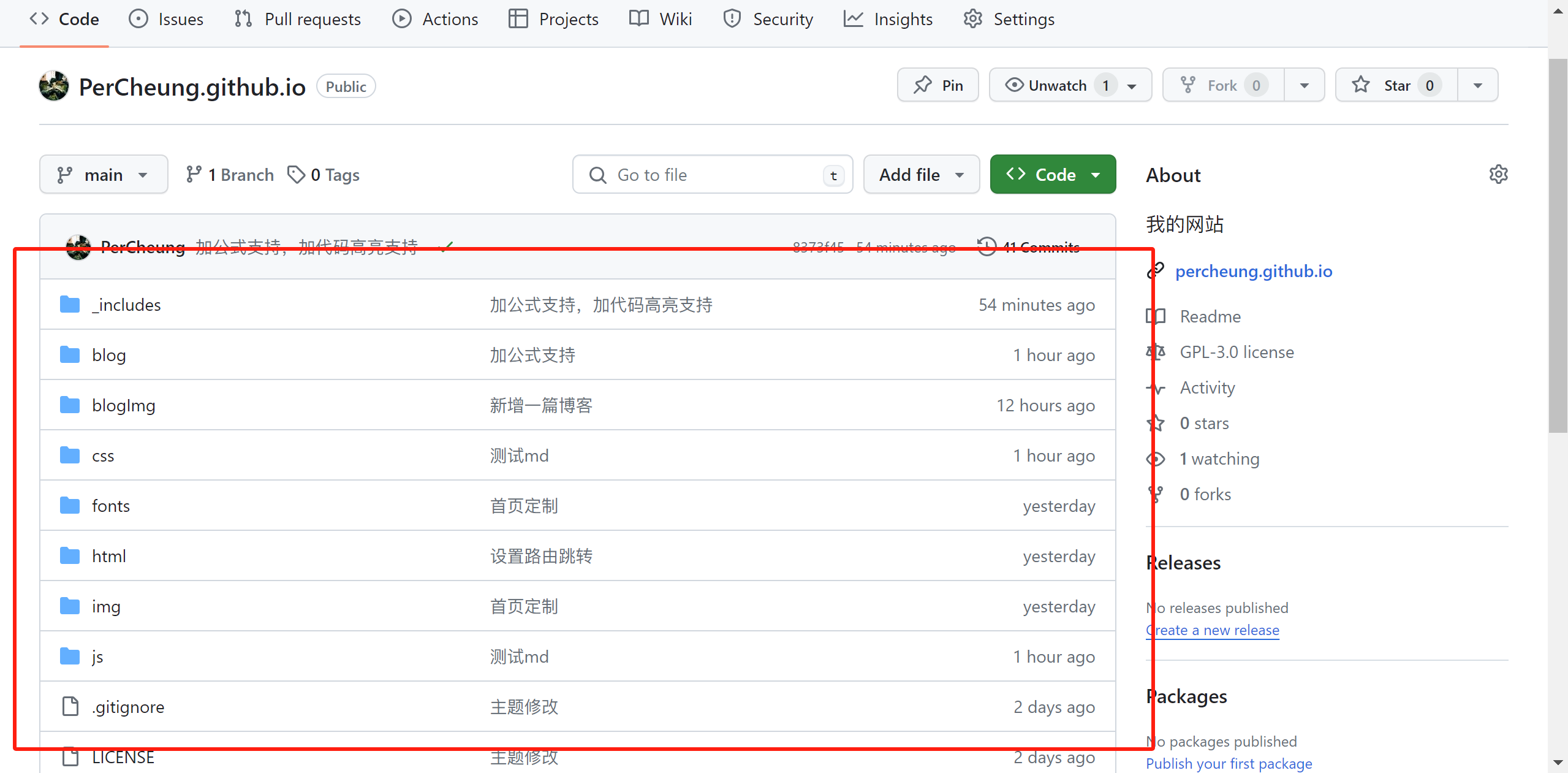View the 1 watching list

[1219, 459]
